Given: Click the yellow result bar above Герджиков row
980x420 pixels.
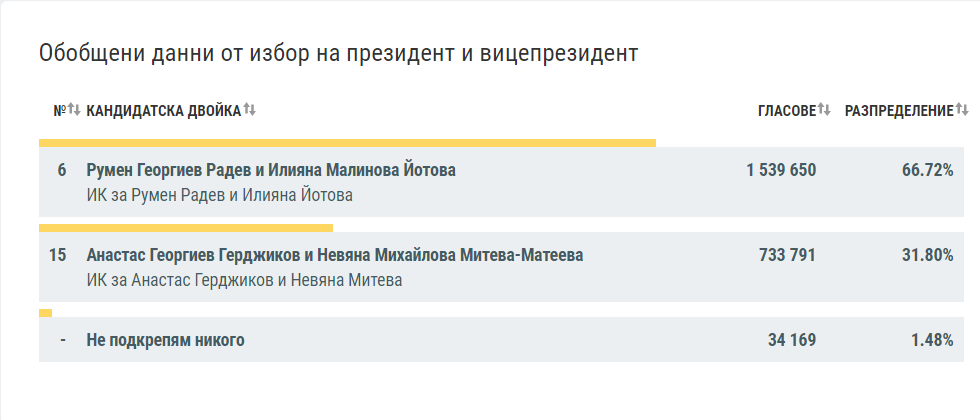Looking at the screenshot, I should click(x=186, y=228).
